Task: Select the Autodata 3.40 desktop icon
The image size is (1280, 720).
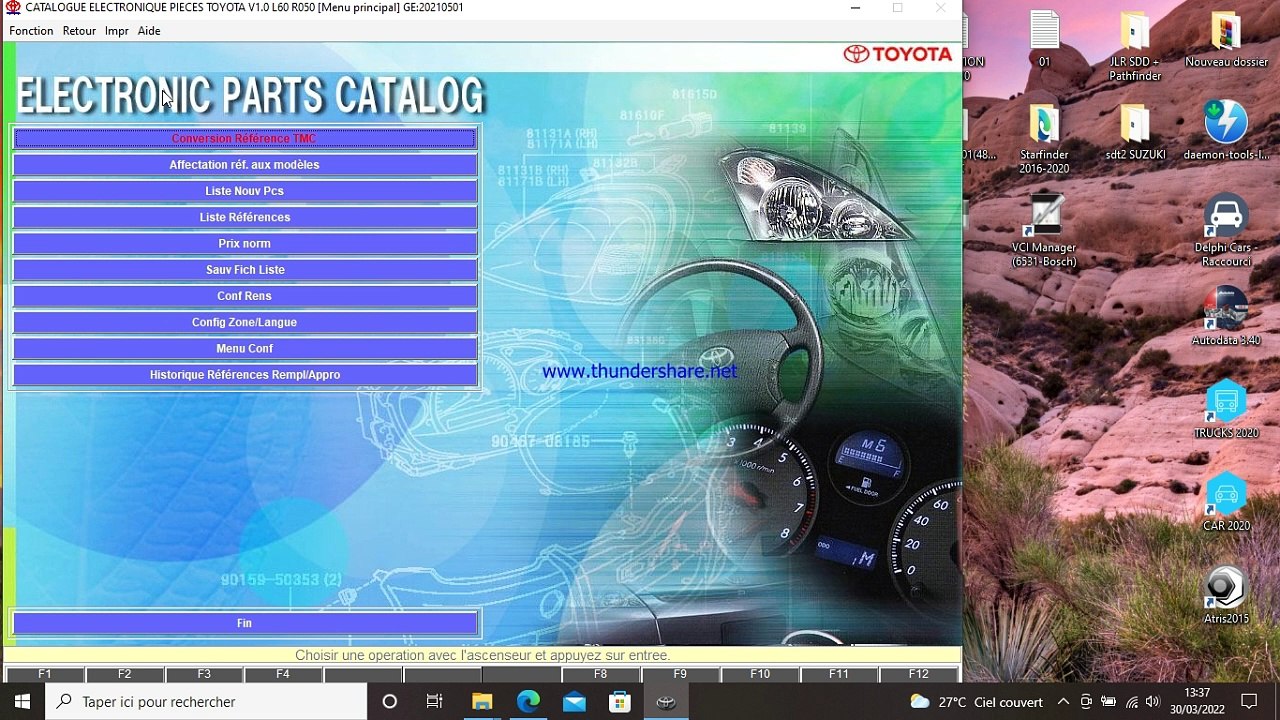Action: point(1226,317)
